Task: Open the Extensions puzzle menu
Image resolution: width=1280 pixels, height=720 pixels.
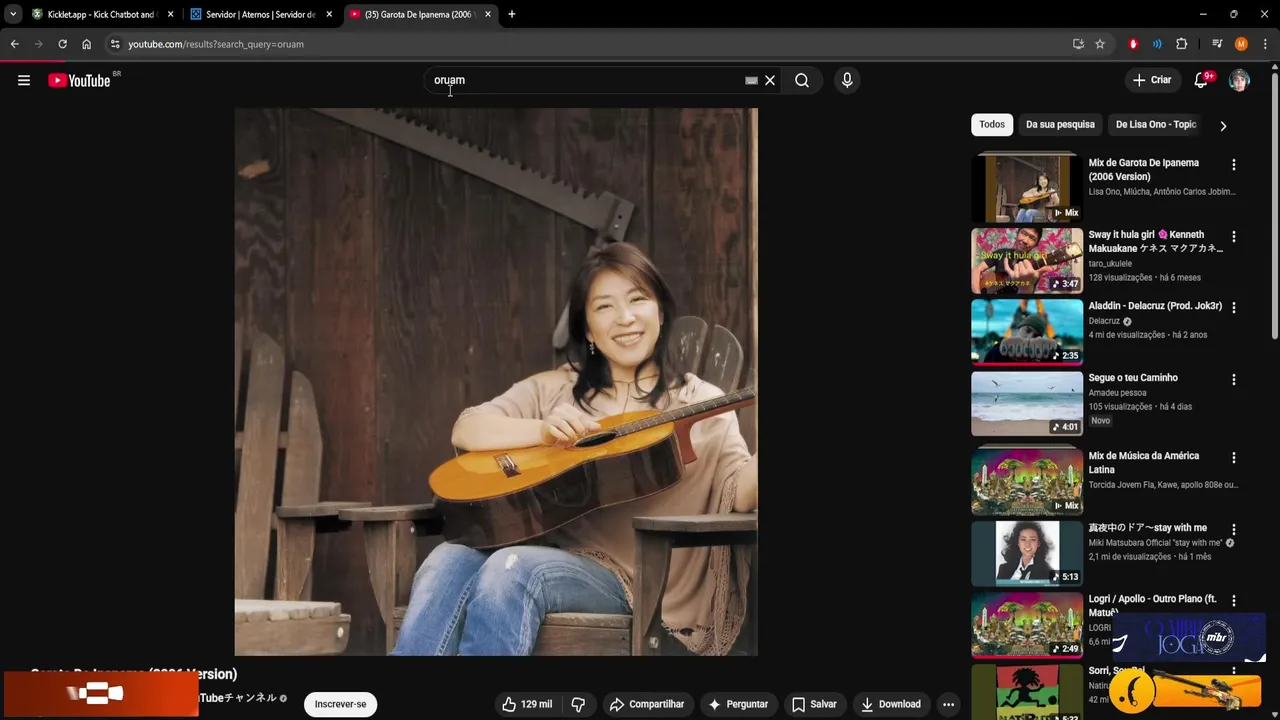Action: tap(1182, 44)
